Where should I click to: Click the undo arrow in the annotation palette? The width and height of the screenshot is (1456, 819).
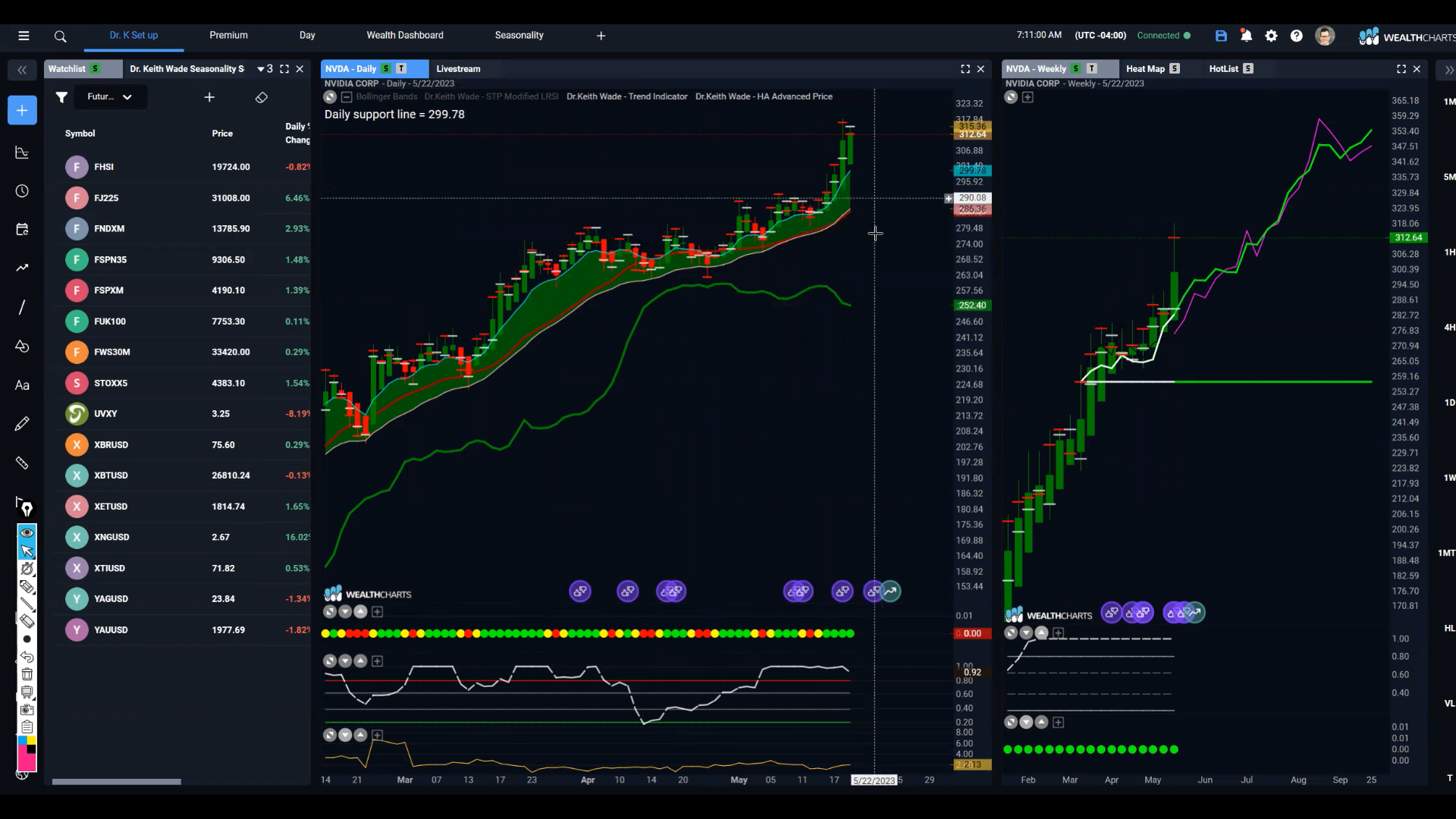point(27,657)
